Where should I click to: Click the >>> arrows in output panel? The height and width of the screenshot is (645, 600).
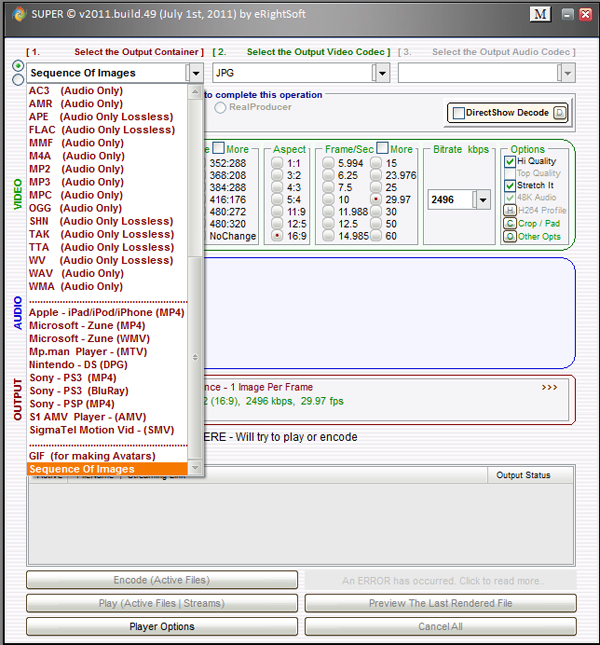(549, 387)
